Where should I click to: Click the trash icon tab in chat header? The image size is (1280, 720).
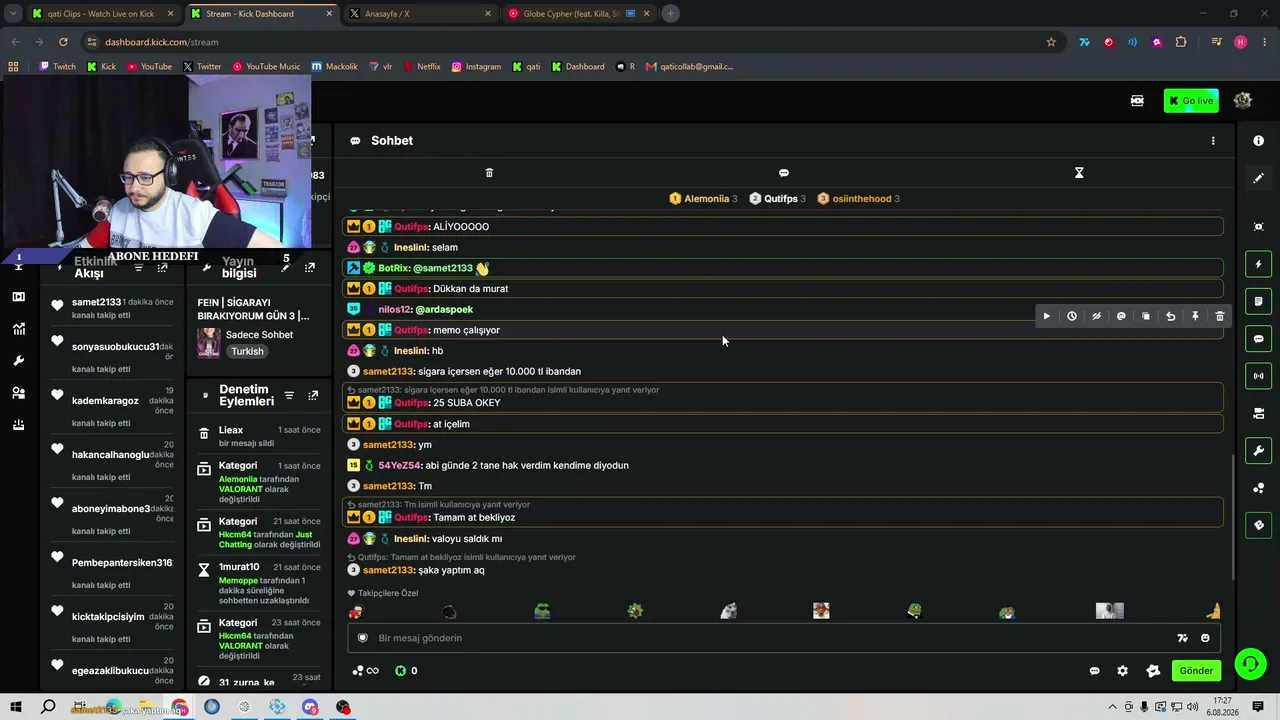pos(489,173)
